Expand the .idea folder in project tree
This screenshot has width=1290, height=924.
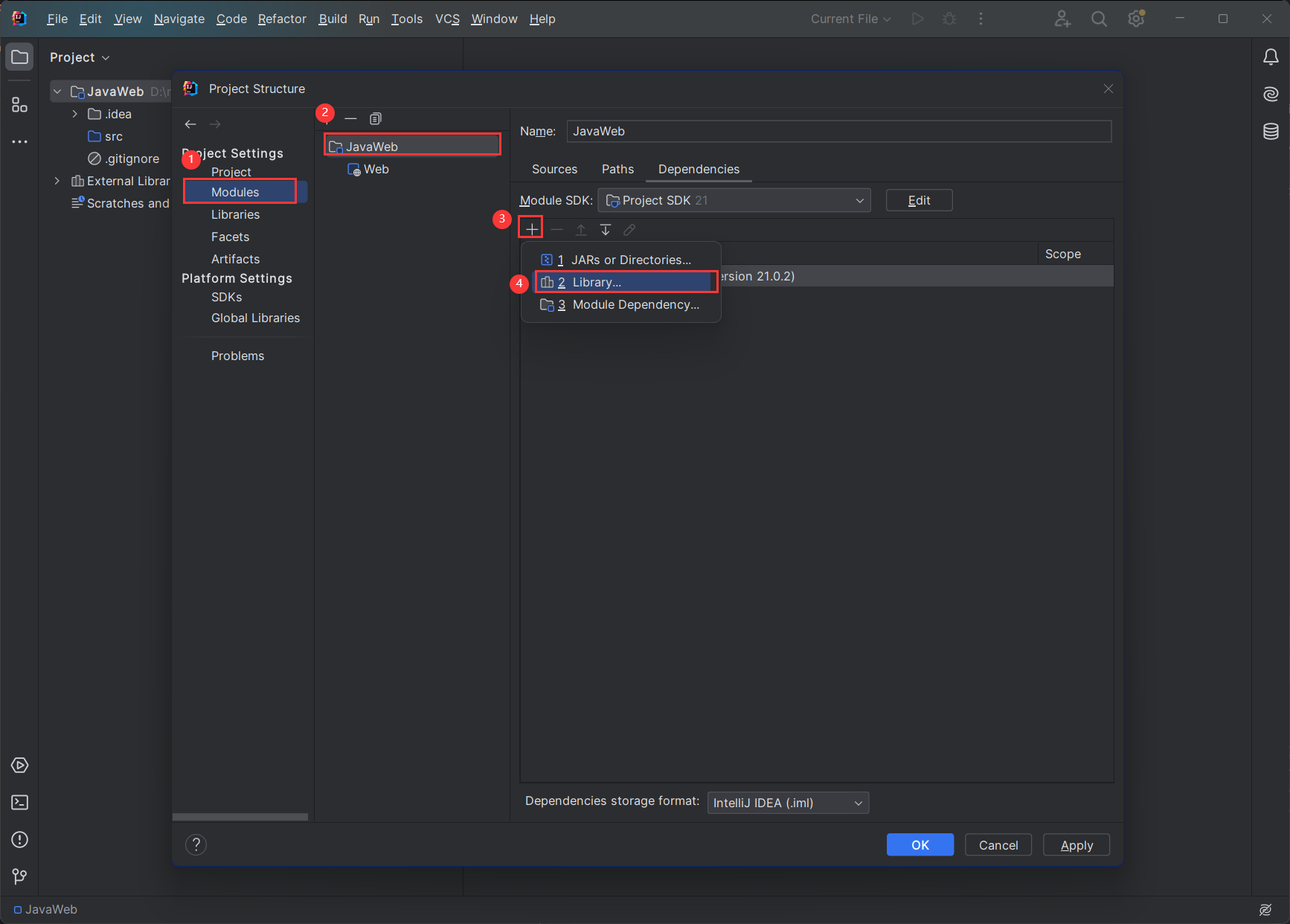point(75,114)
